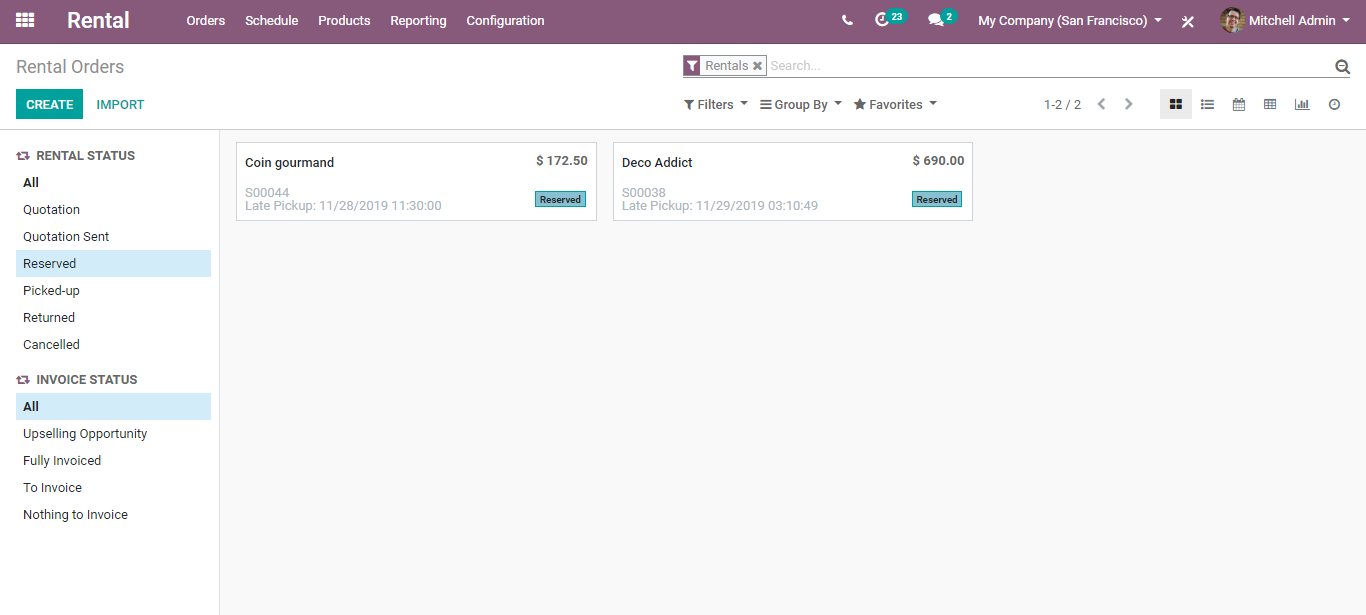Open the Deco Addict order card
Screen dimensions: 1366x615
[792, 181]
